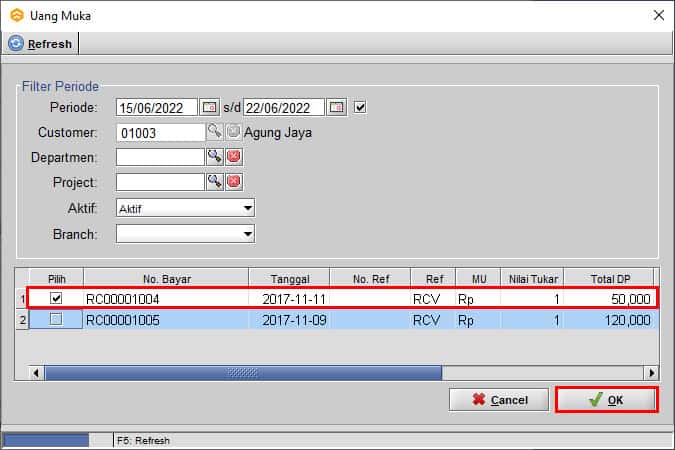
Task: Click the Customer code input field
Action: 160,132
